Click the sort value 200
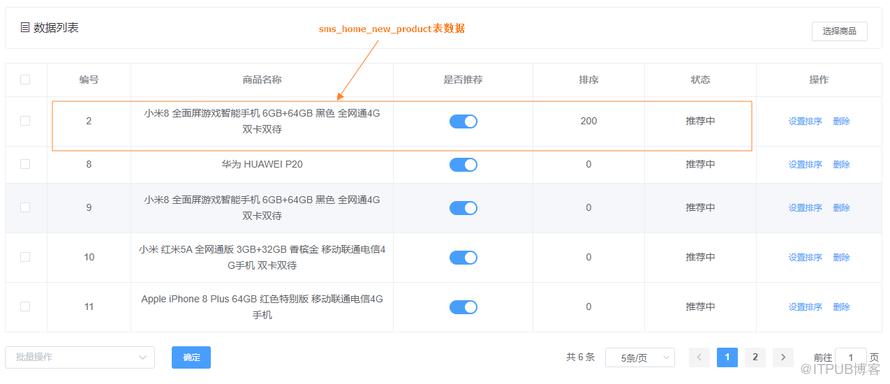The height and width of the screenshot is (384, 890). tap(589, 121)
